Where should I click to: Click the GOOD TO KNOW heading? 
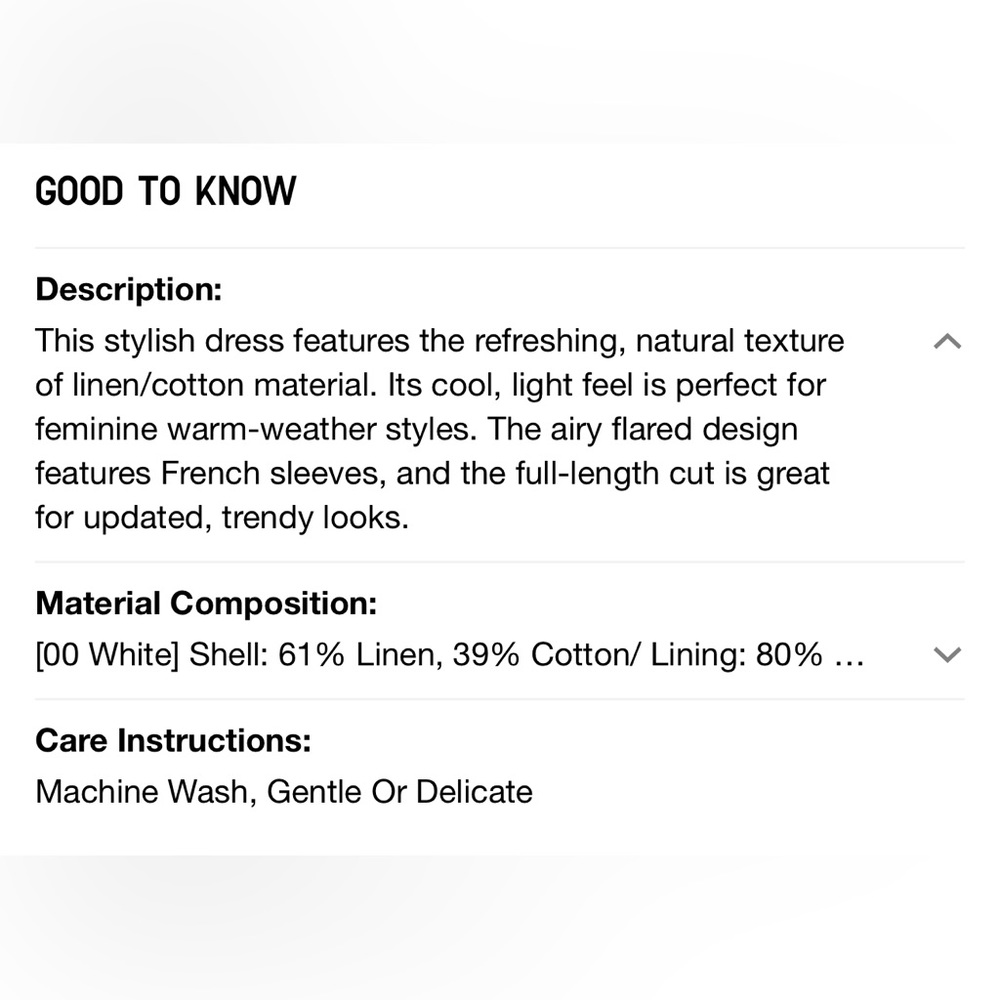pos(165,191)
